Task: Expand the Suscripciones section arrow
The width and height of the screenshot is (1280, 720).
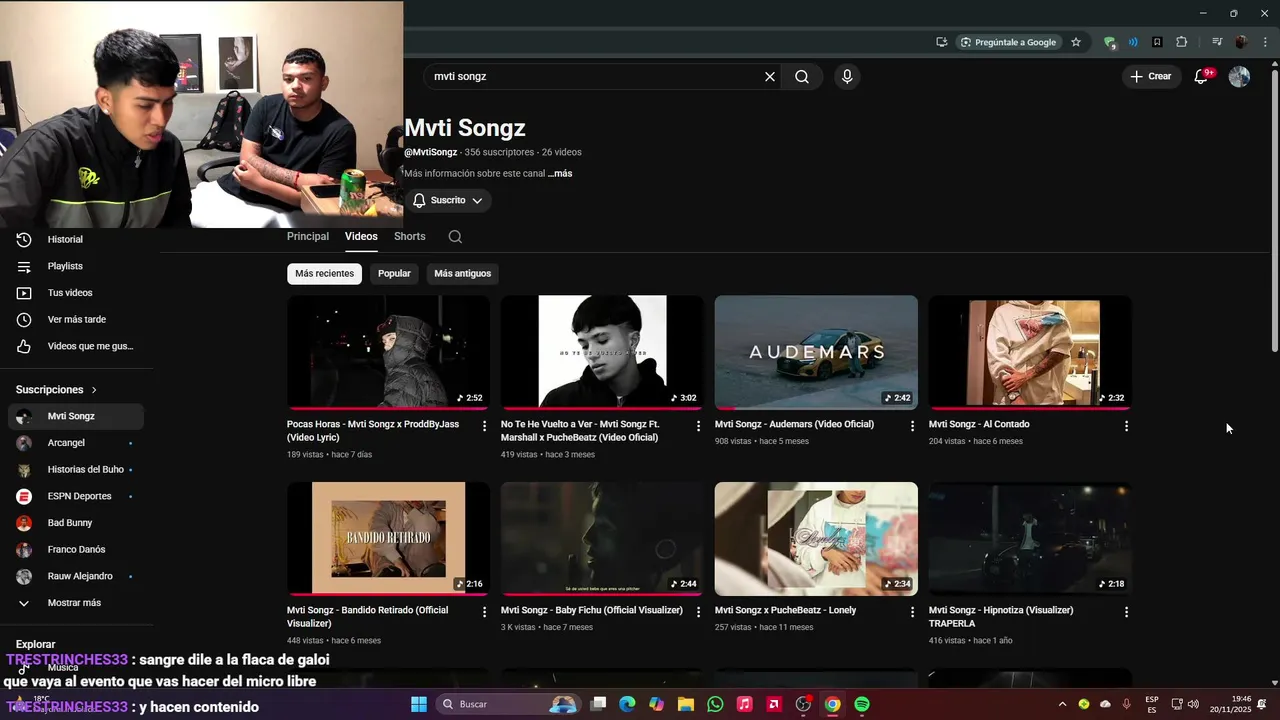Action: point(94,390)
